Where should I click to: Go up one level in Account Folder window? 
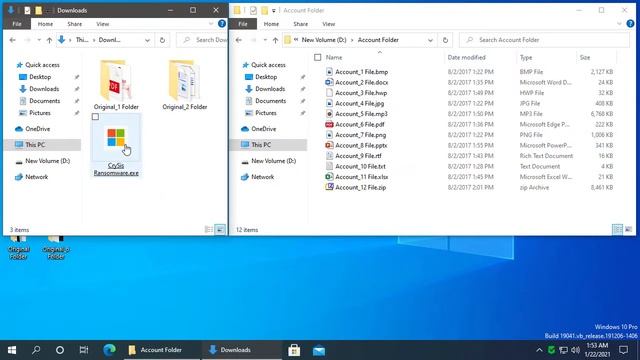click(275, 40)
